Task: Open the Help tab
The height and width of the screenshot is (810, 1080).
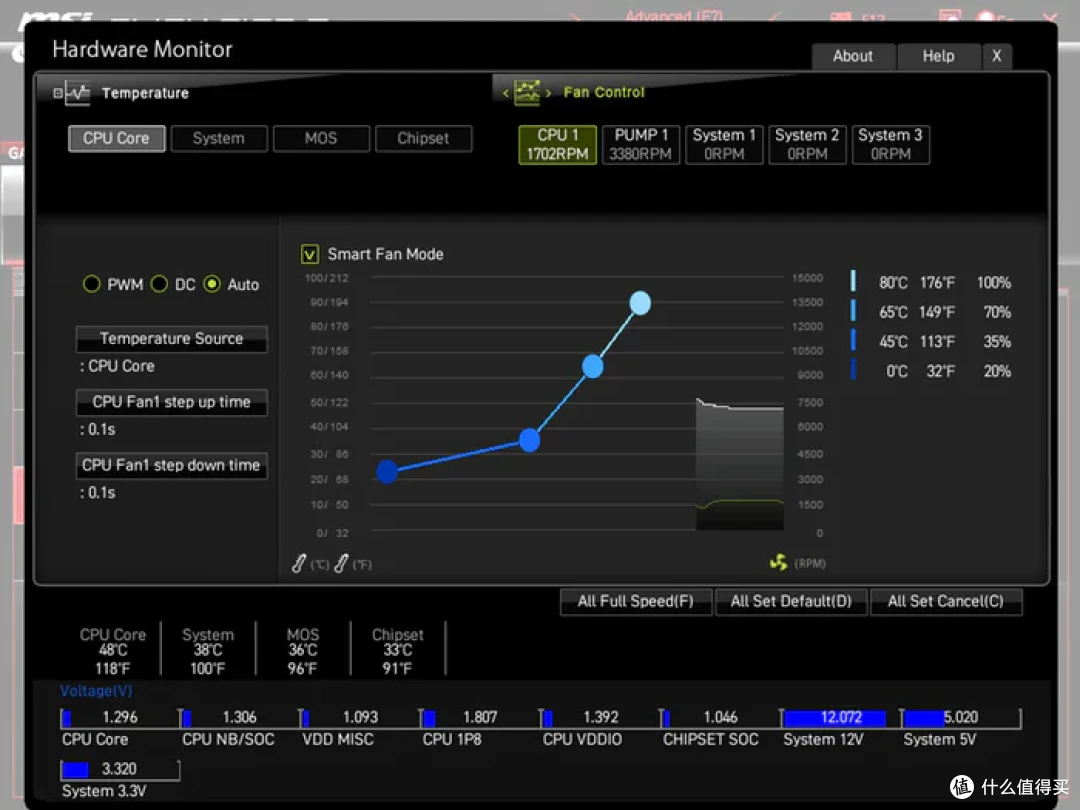Action: tap(939, 56)
